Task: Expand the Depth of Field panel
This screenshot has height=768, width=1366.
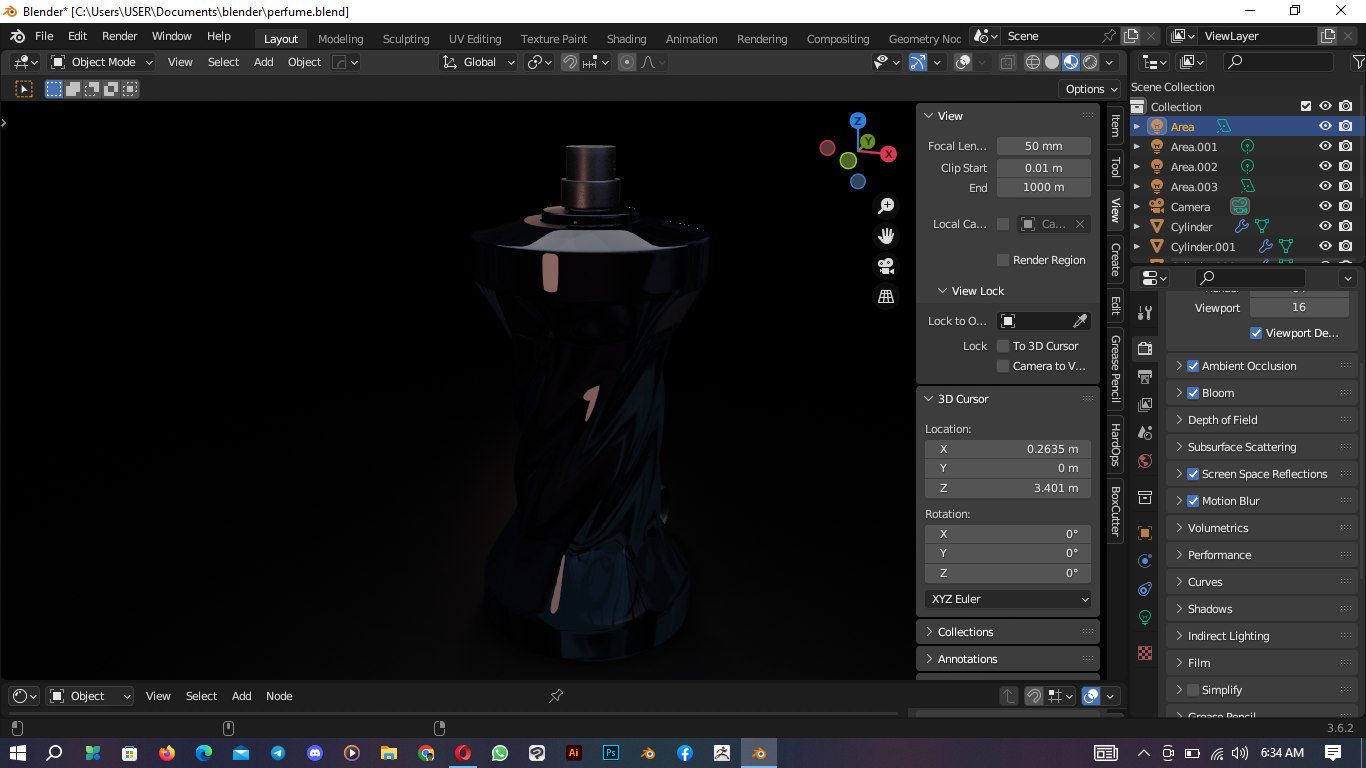Action: tap(1260, 420)
